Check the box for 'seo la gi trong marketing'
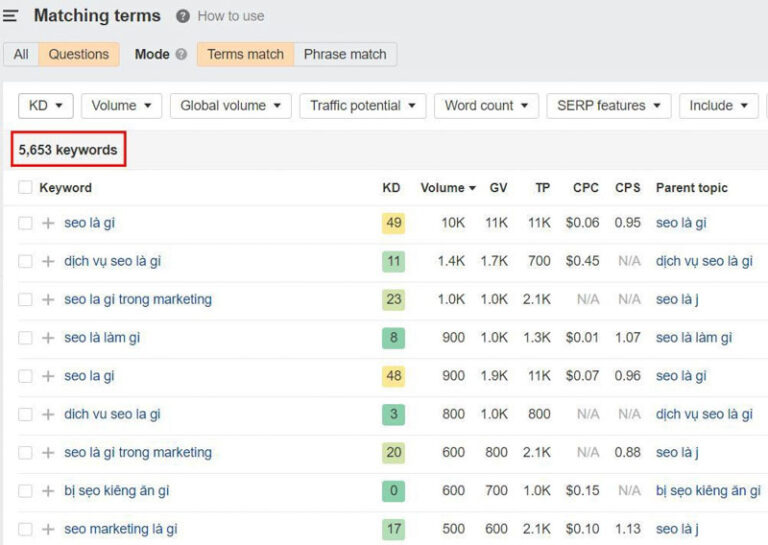This screenshot has height=545, width=768. click(x=25, y=299)
